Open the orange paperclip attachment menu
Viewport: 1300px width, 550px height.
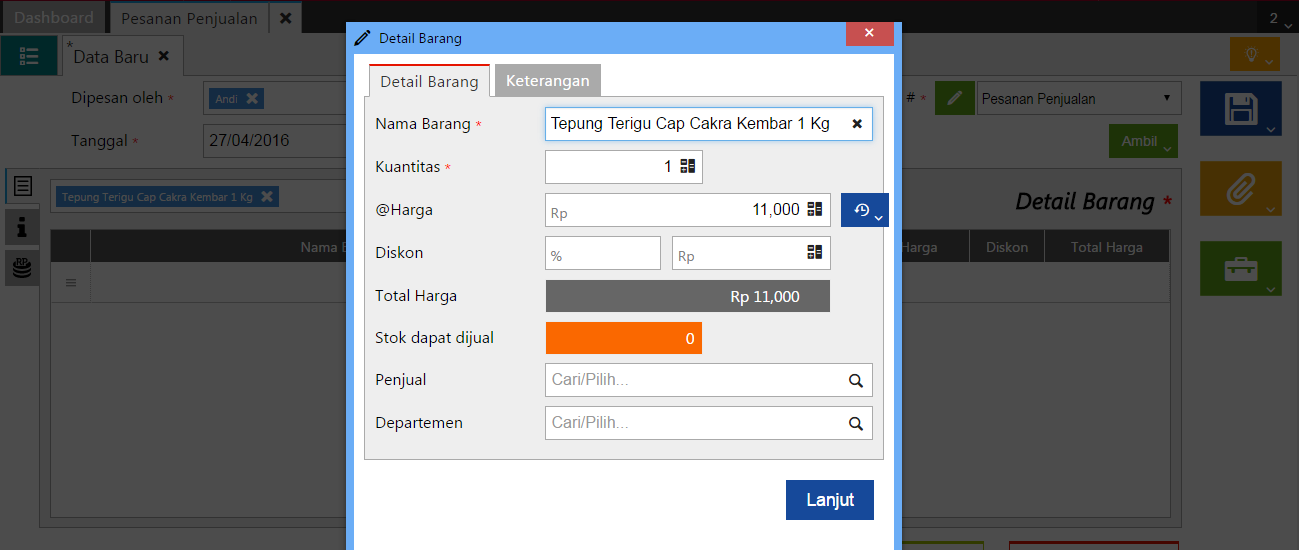(1240, 187)
